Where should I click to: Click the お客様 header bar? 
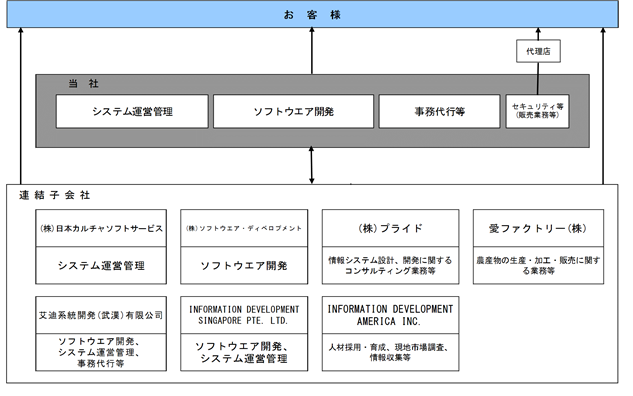click(x=312, y=15)
